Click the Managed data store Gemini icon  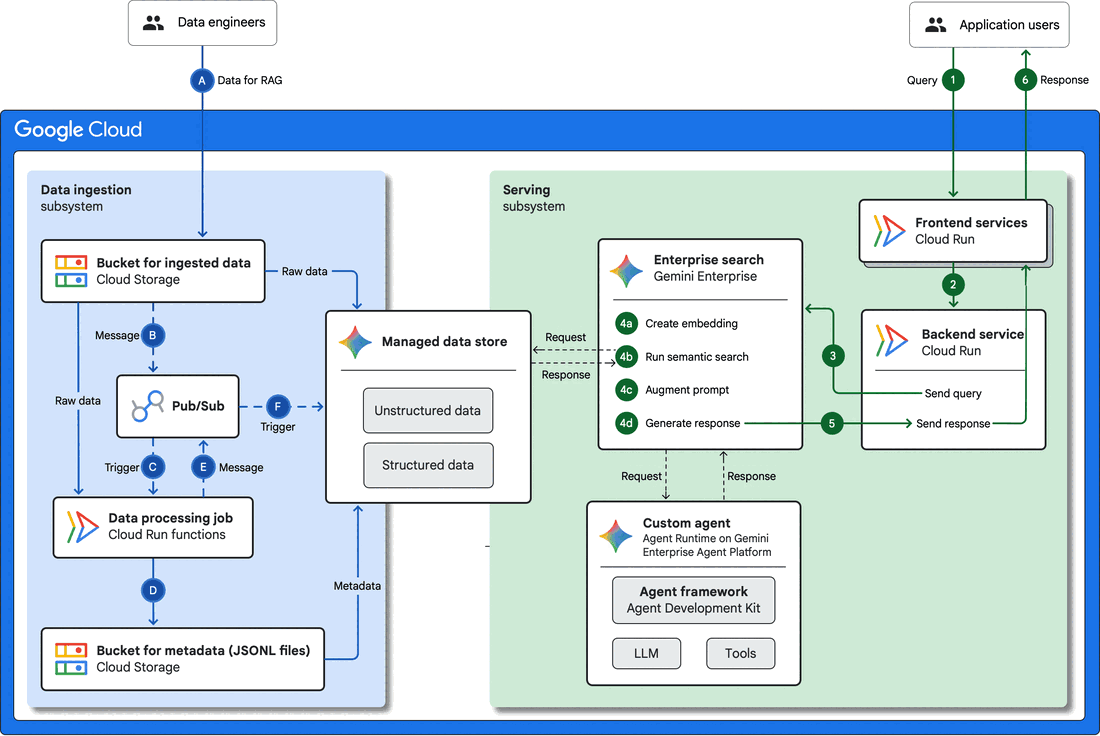pyautogui.click(x=355, y=342)
